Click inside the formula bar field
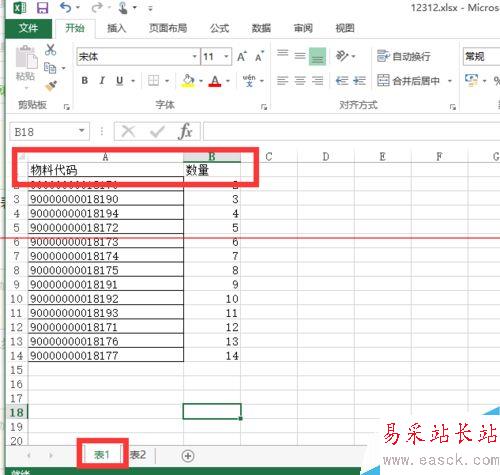The width and height of the screenshot is (500, 475). pyautogui.click(x=352, y=132)
